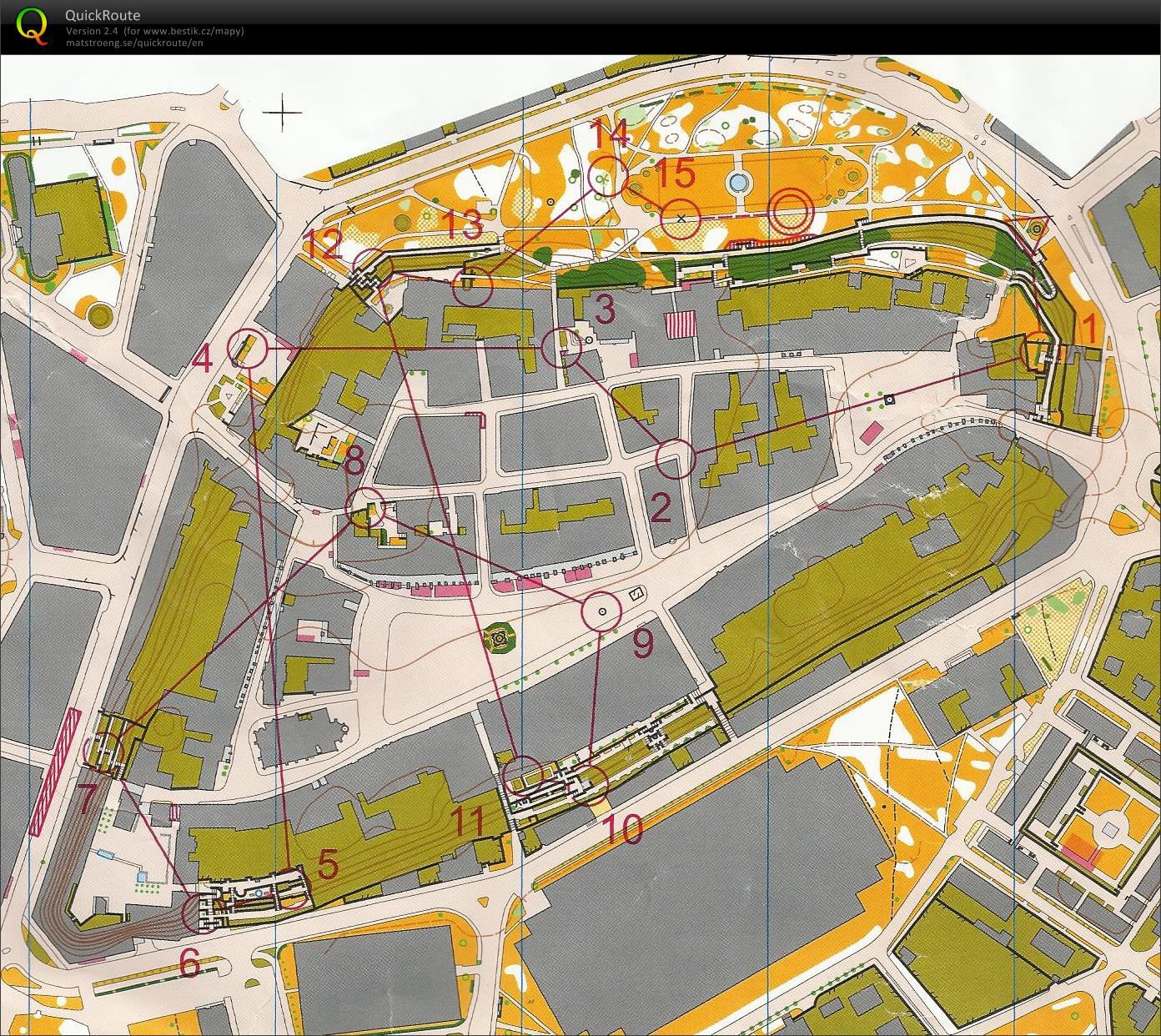1161x1036 pixels.
Task: Click control circle 9 in the square
Action: point(602,611)
